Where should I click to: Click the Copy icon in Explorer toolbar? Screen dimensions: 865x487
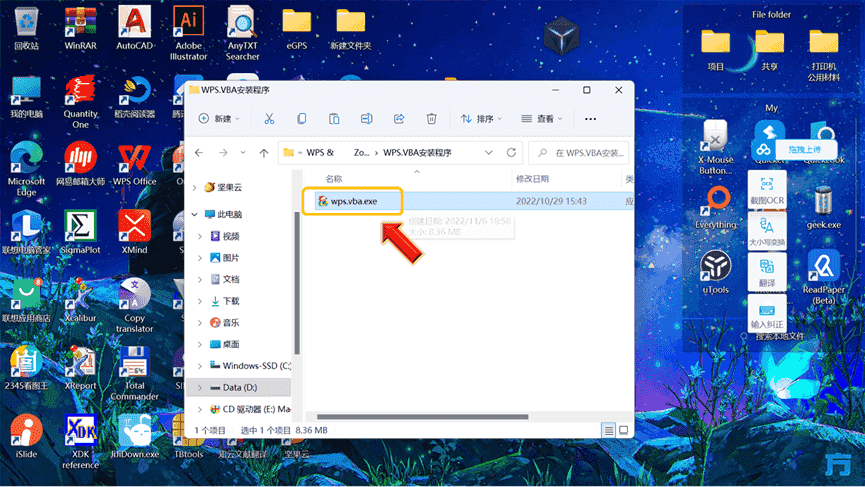(301, 119)
